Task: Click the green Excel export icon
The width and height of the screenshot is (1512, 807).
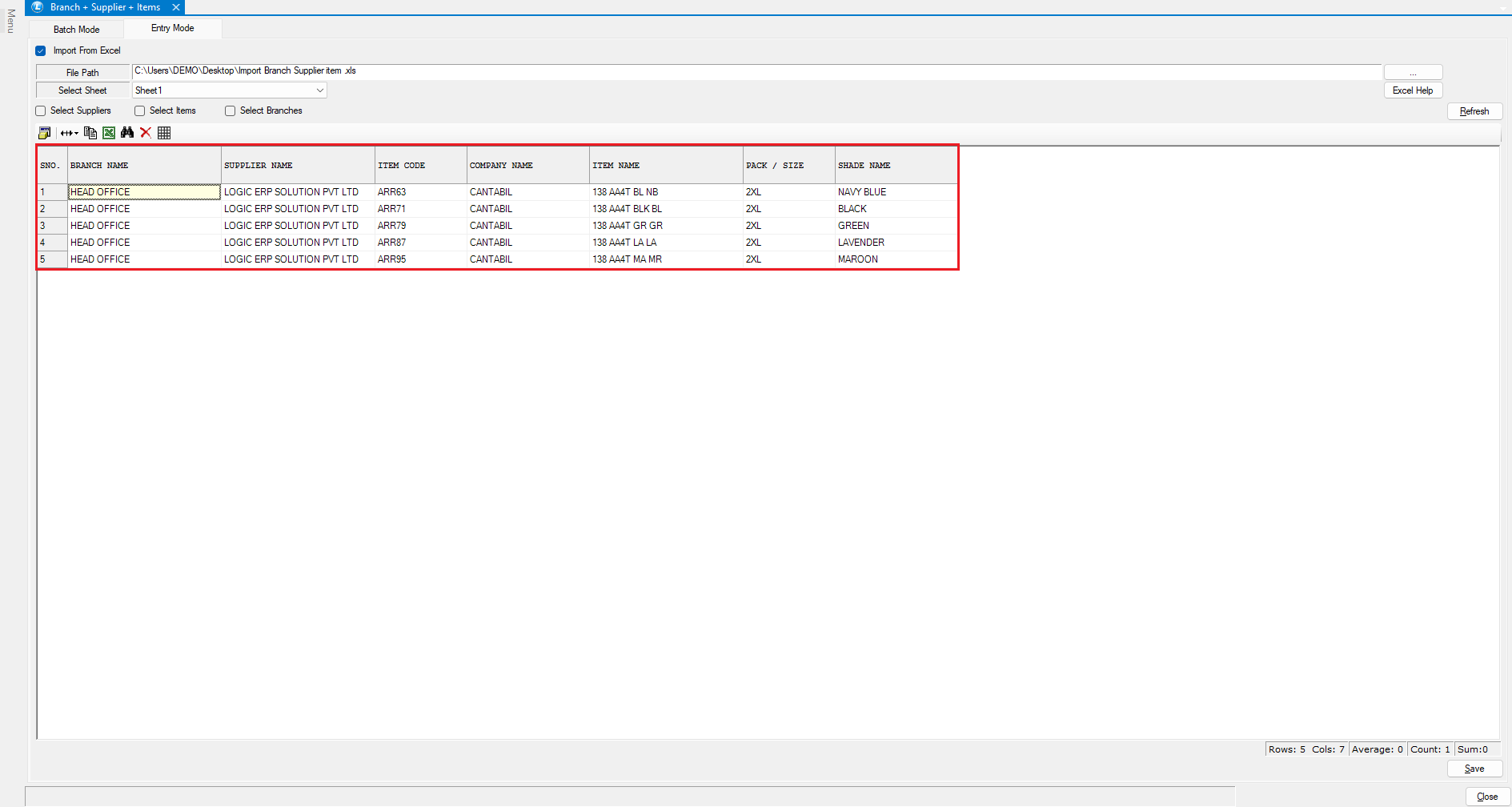Action: point(109,133)
